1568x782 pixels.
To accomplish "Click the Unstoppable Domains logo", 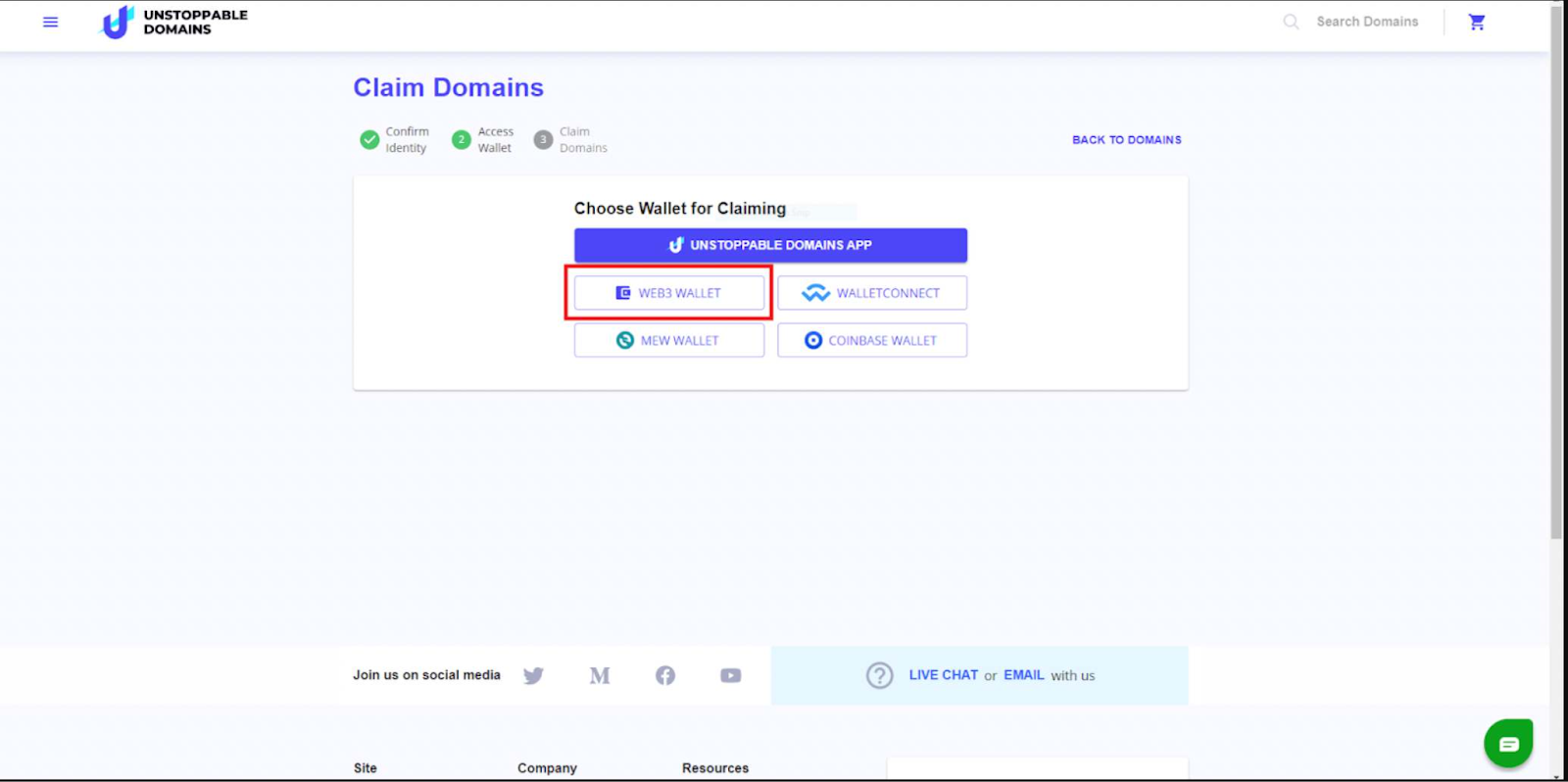I will [x=174, y=22].
